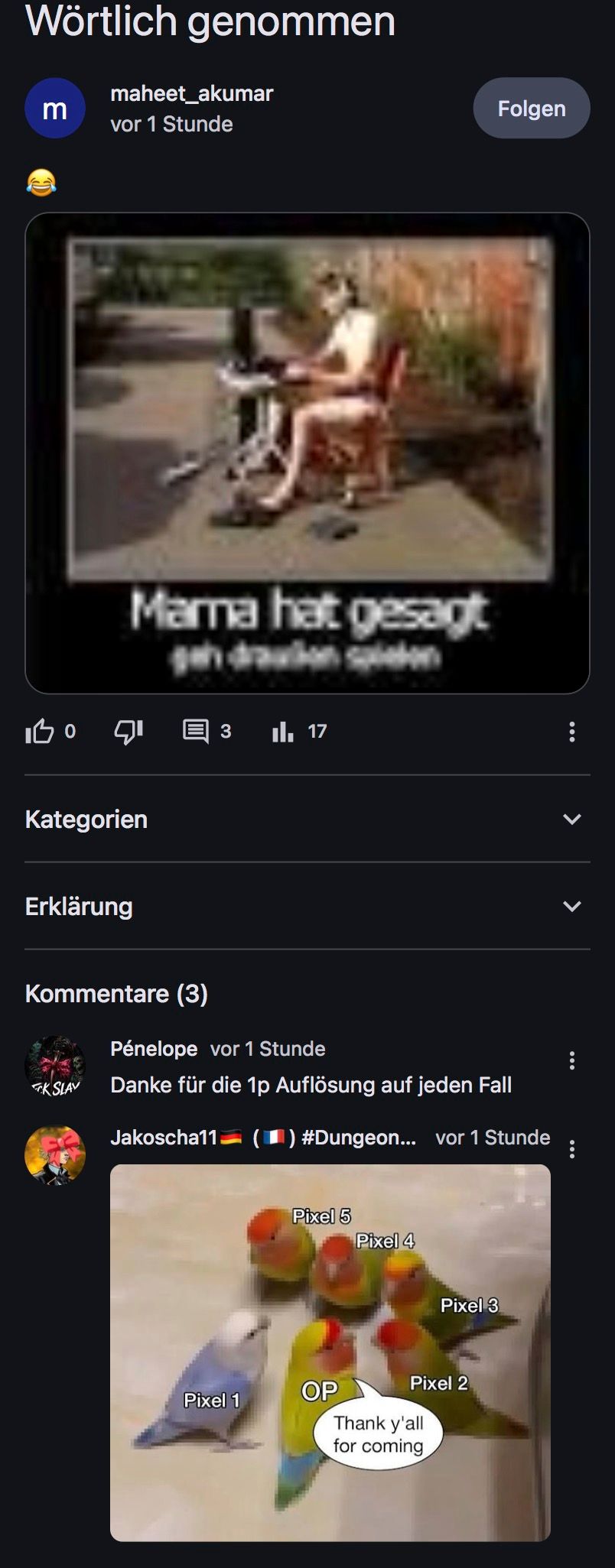Expand the Kategorien section

point(307,819)
